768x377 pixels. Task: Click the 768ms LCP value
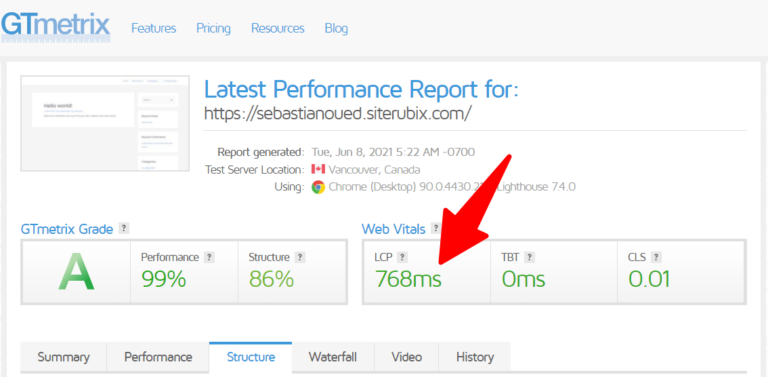point(408,279)
